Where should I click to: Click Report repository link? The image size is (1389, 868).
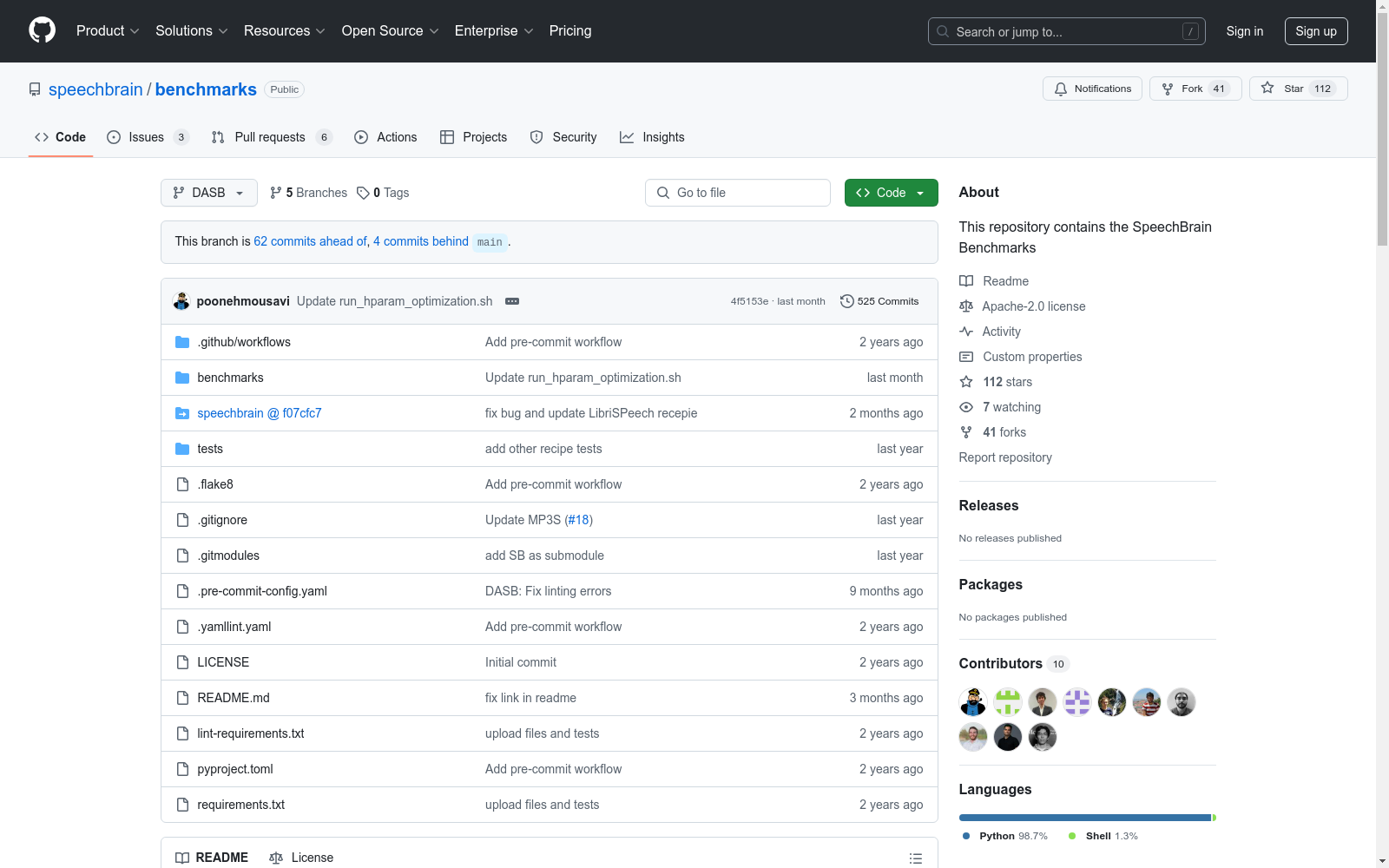[x=1005, y=457]
